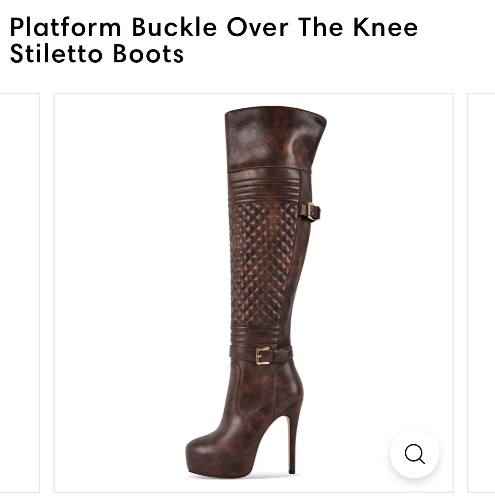Click the magnifying glass zoom icon
The image size is (495, 500).
click(414, 454)
